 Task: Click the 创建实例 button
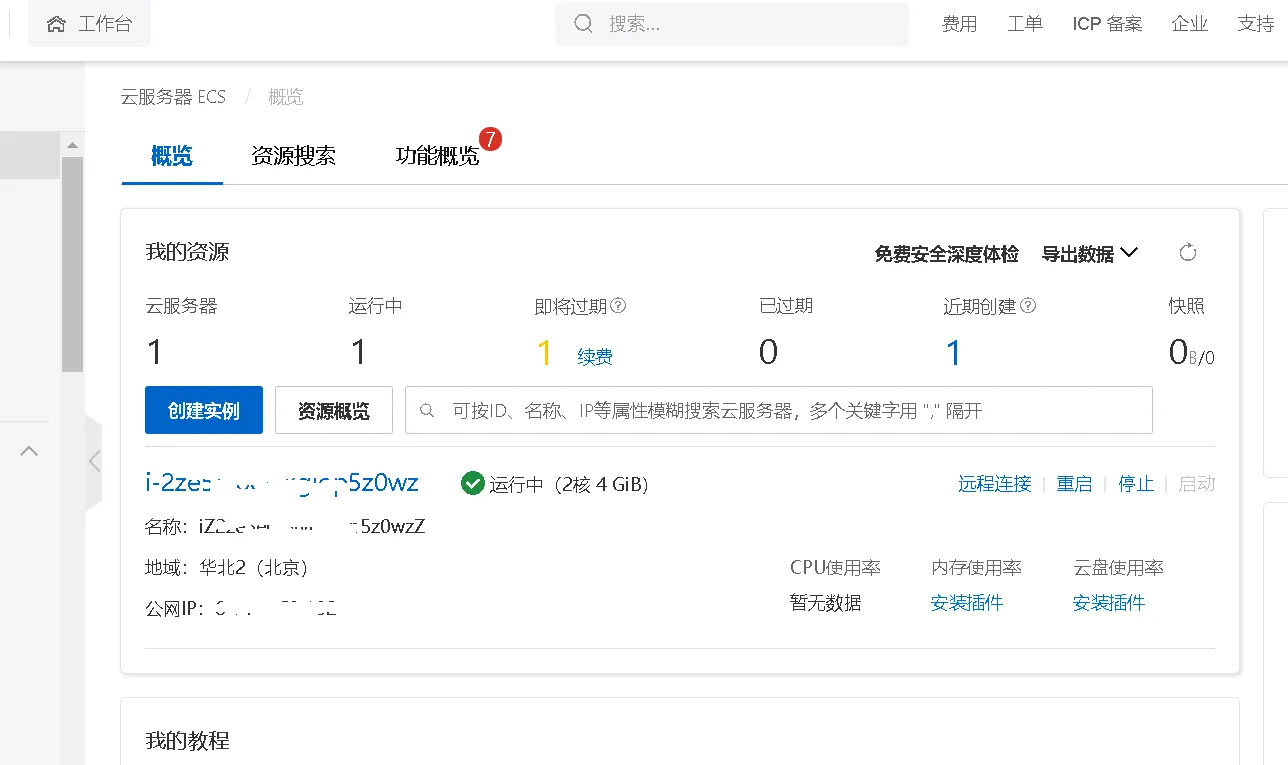(204, 410)
